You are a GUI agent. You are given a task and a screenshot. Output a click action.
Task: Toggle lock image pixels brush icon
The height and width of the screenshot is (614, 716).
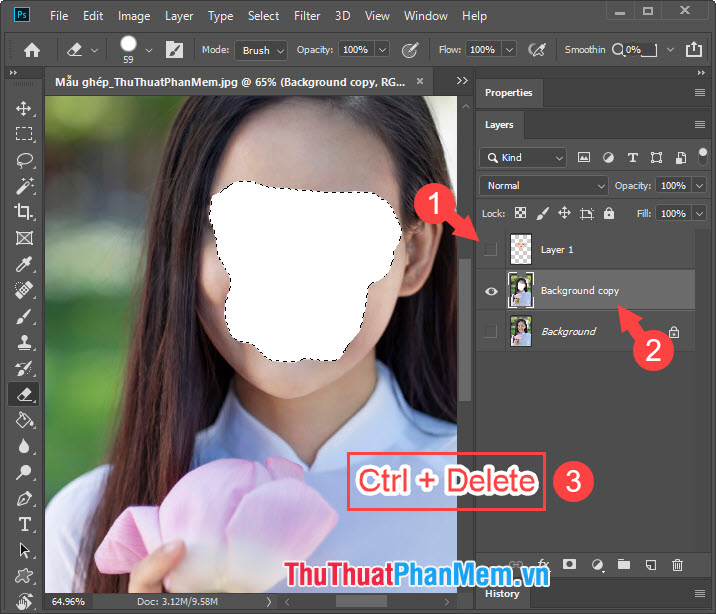coord(542,213)
